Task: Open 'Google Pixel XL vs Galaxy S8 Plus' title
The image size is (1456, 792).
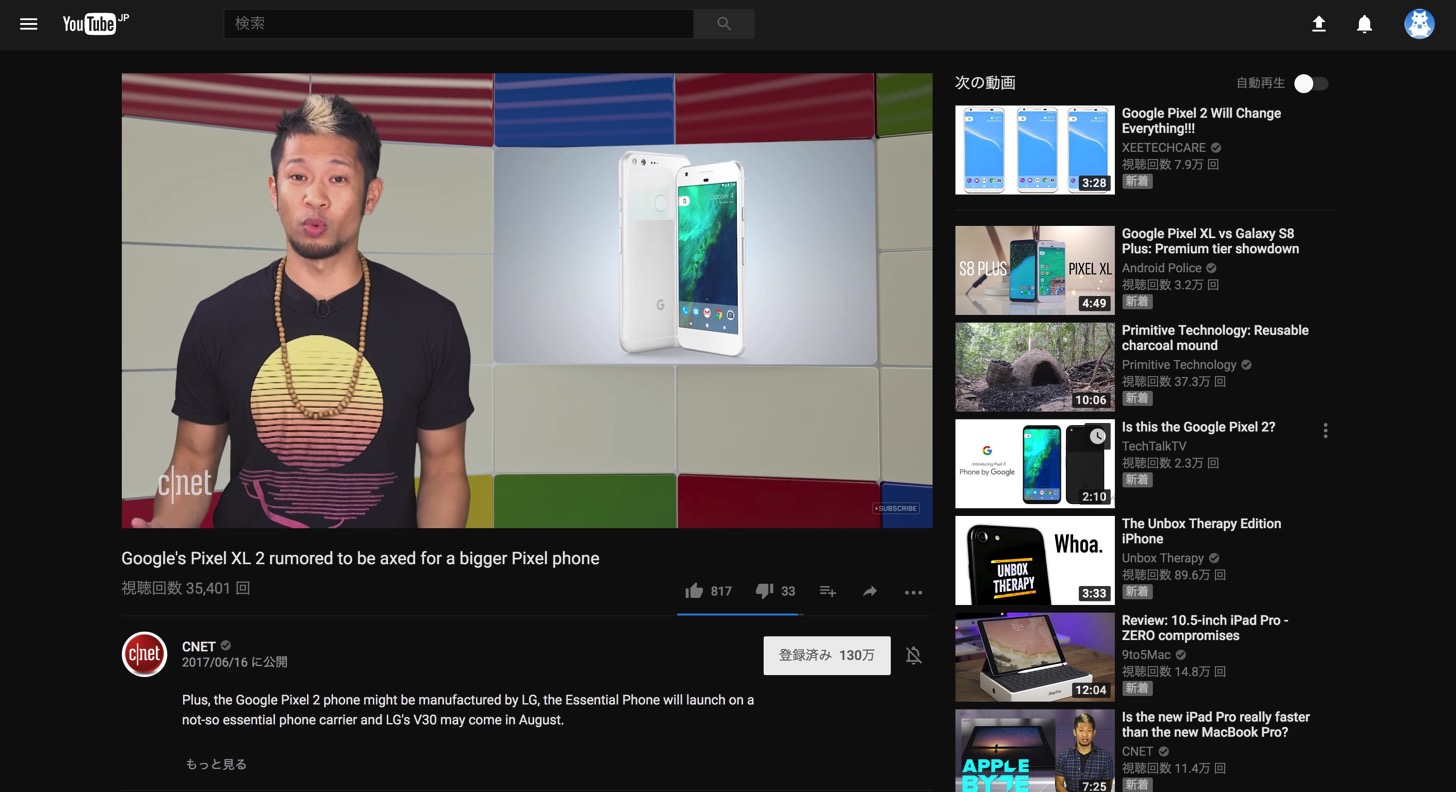Action: click(x=1210, y=241)
